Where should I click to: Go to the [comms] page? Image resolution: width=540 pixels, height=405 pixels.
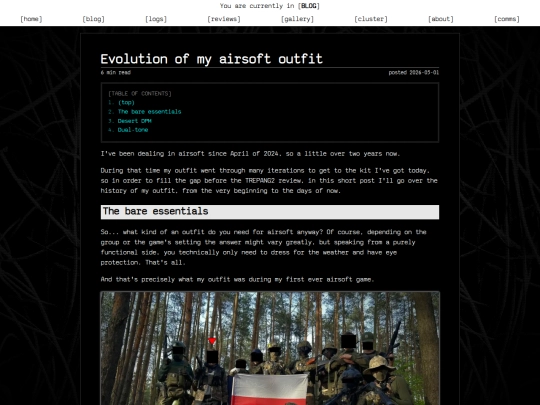(x=507, y=19)
